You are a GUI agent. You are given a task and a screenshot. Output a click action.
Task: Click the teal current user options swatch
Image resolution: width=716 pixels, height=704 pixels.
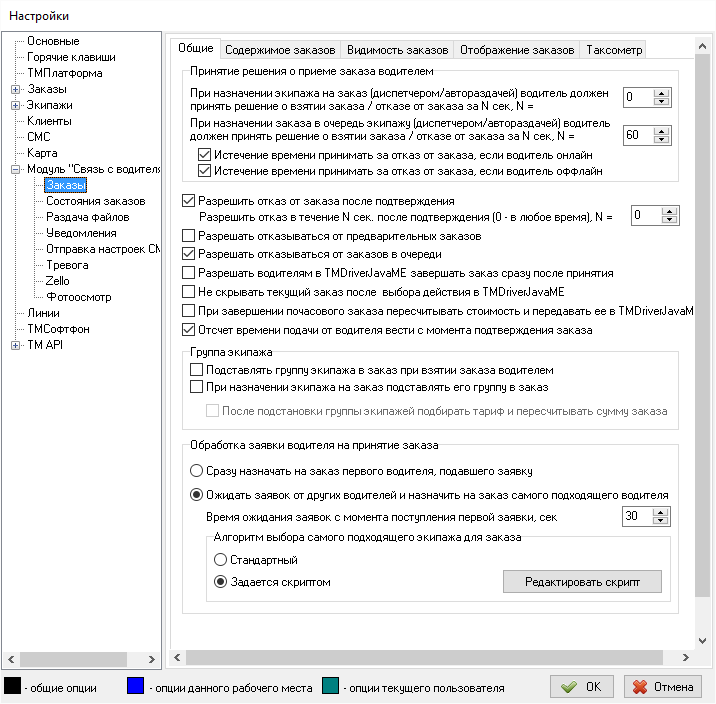pos(330,687)
